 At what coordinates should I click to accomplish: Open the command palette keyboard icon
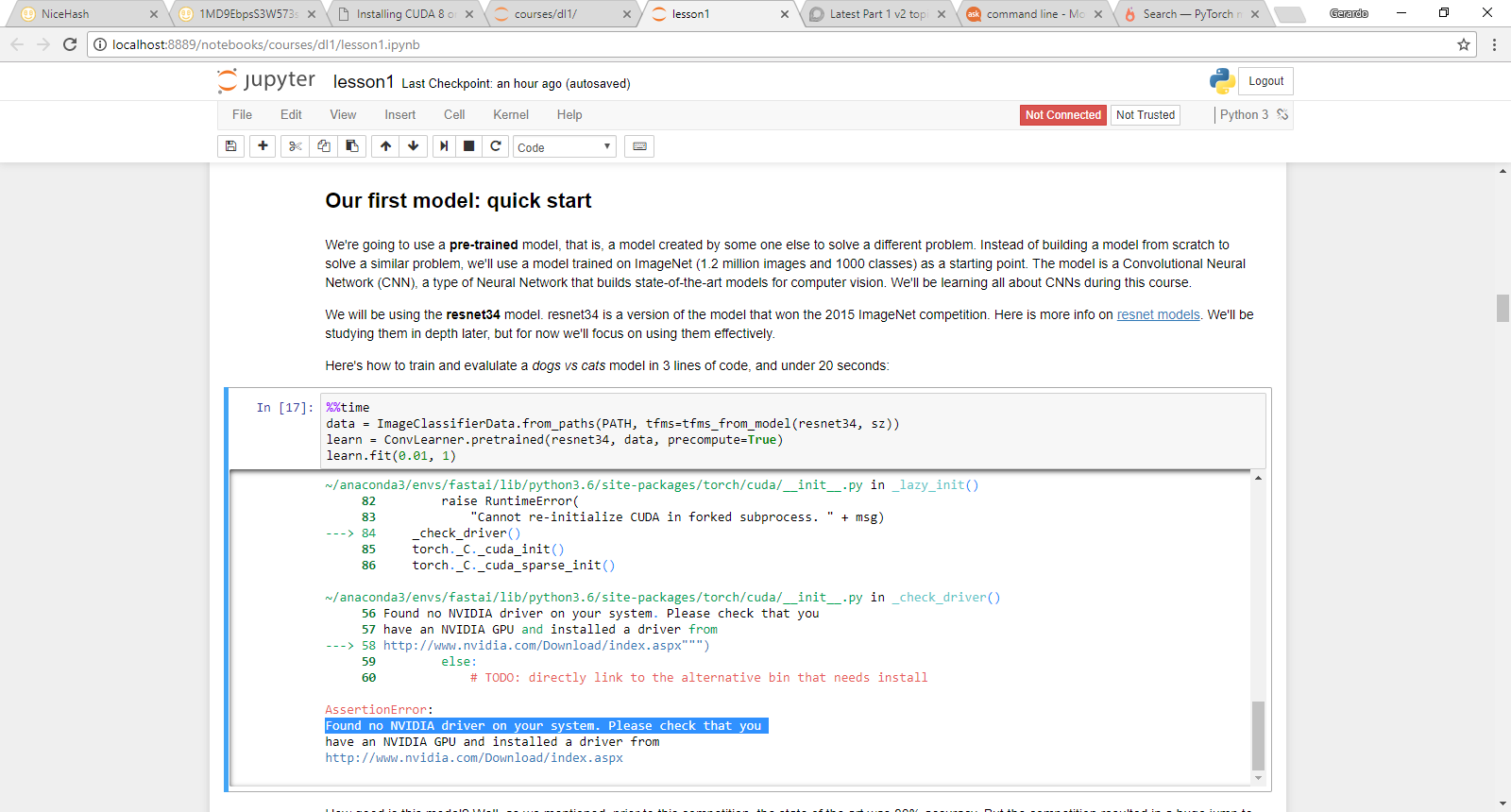point(639,146)
